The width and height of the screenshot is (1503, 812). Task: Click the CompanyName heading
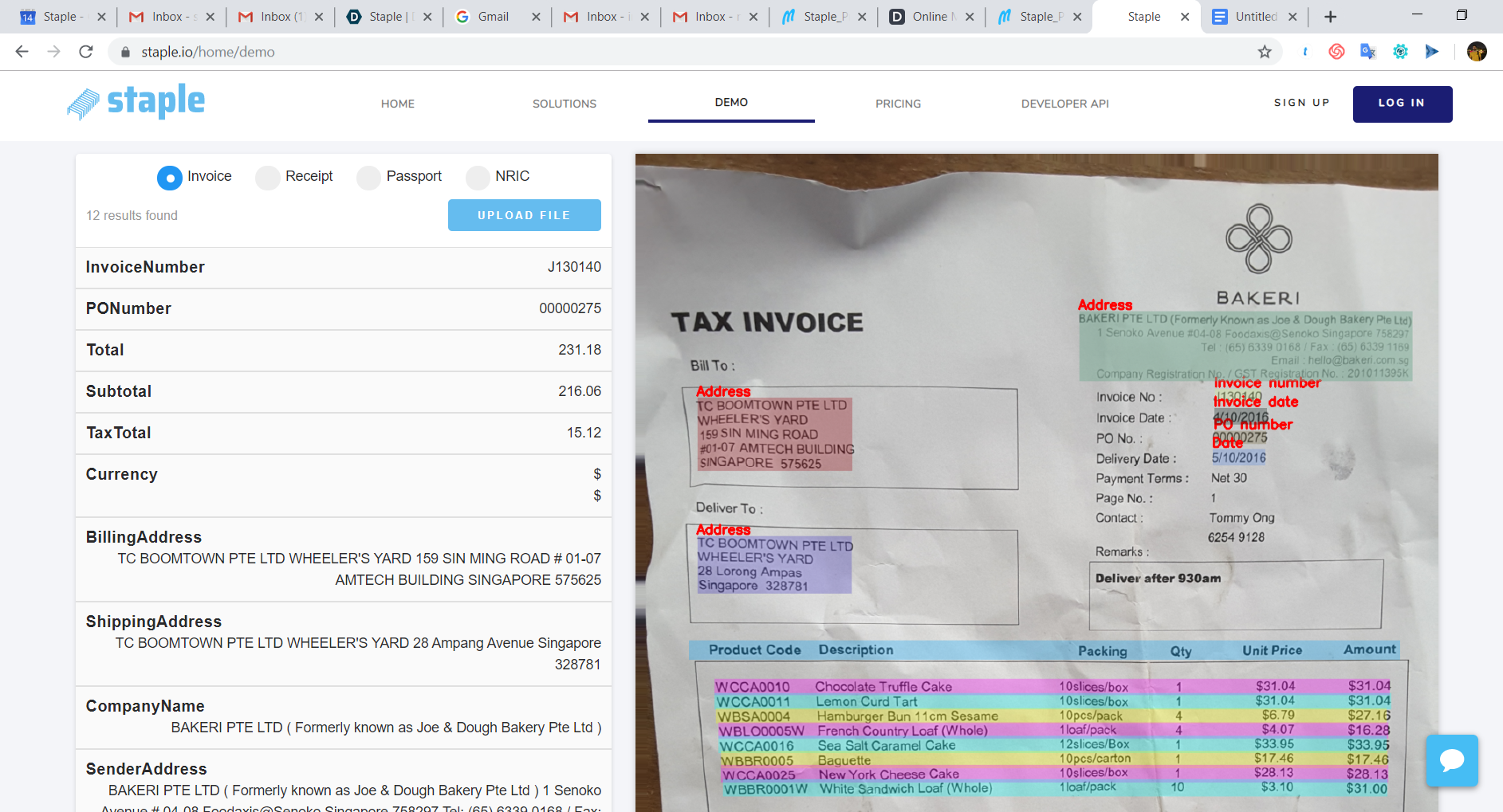pos(145,706)
